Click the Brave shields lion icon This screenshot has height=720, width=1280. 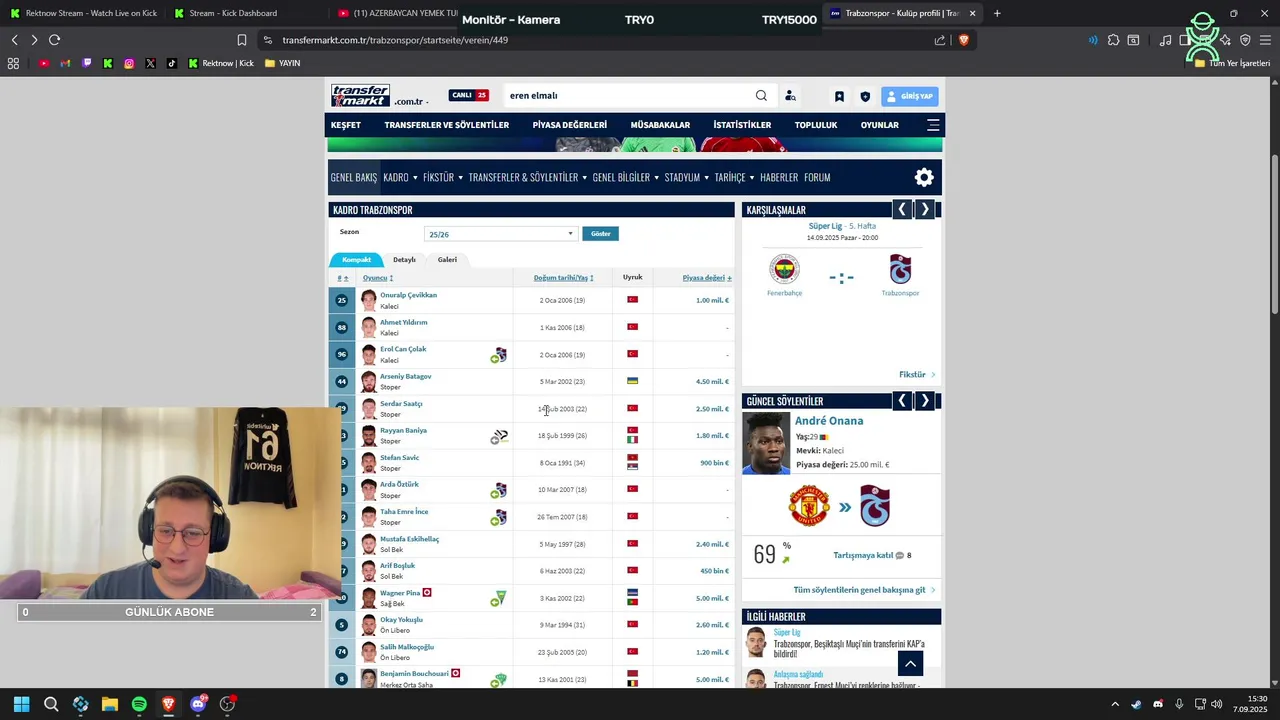point(964,40)
